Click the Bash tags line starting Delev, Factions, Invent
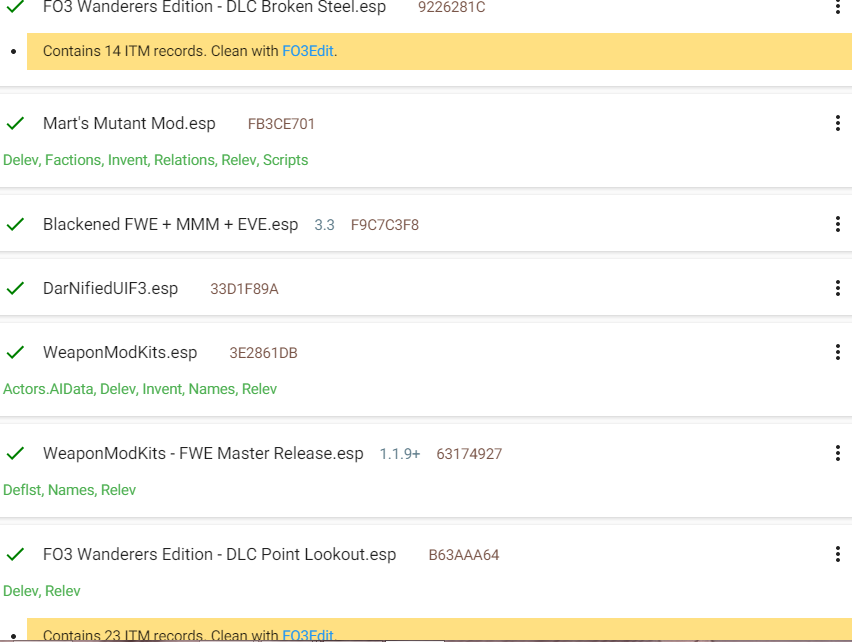 pos(155,160)
